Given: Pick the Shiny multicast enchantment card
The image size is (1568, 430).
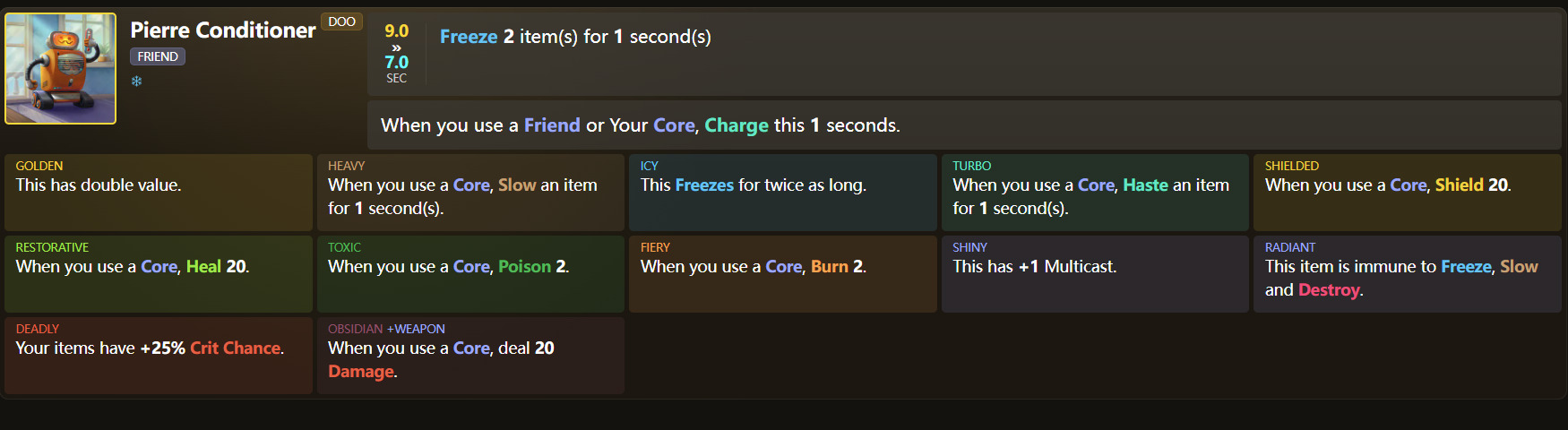Looking at the screenshot, I should 1094,274.
